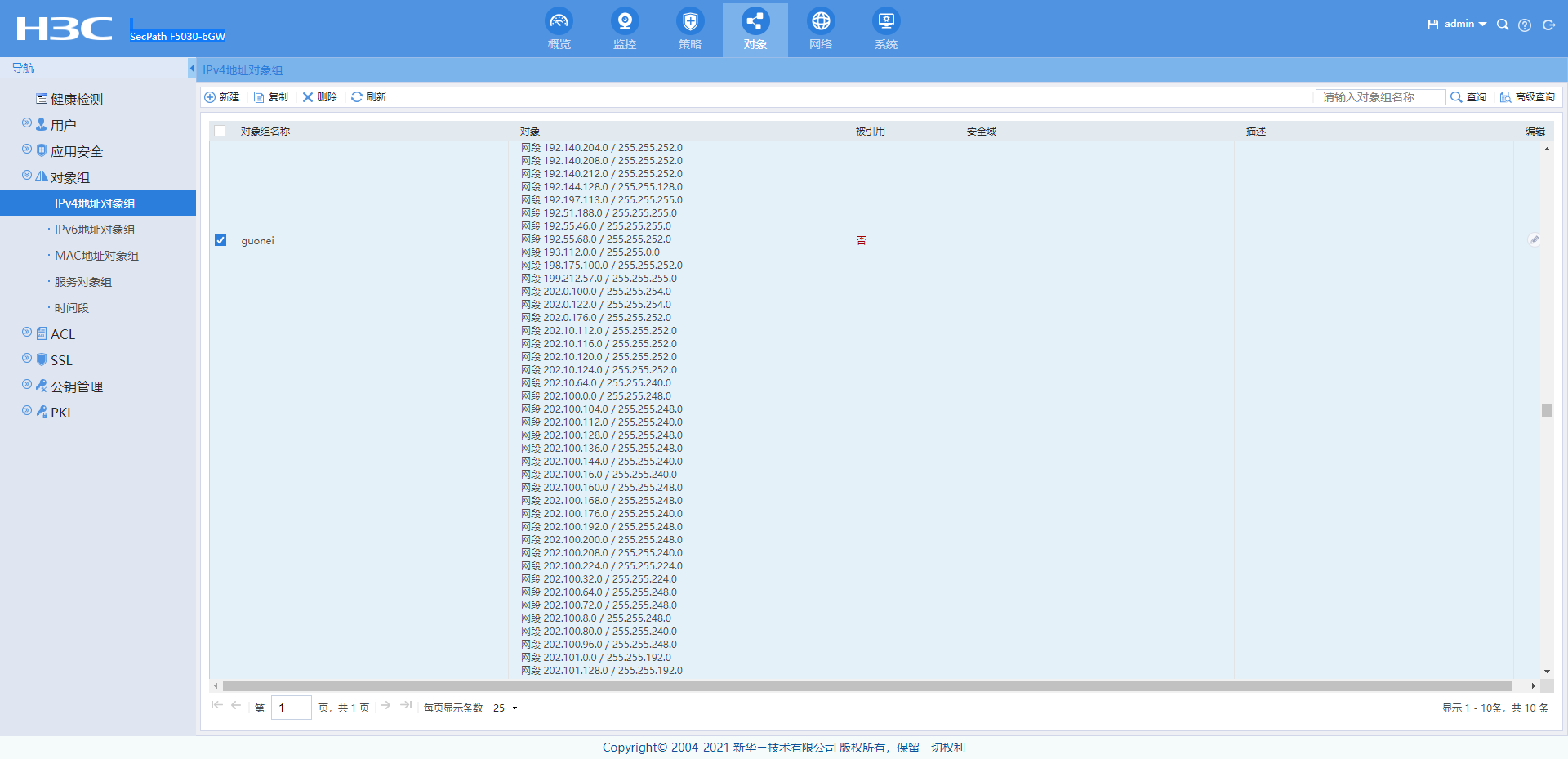The image size is (1568, 759).
Task: Select 服务对象组 in navigation
Action: click(83, 282)
